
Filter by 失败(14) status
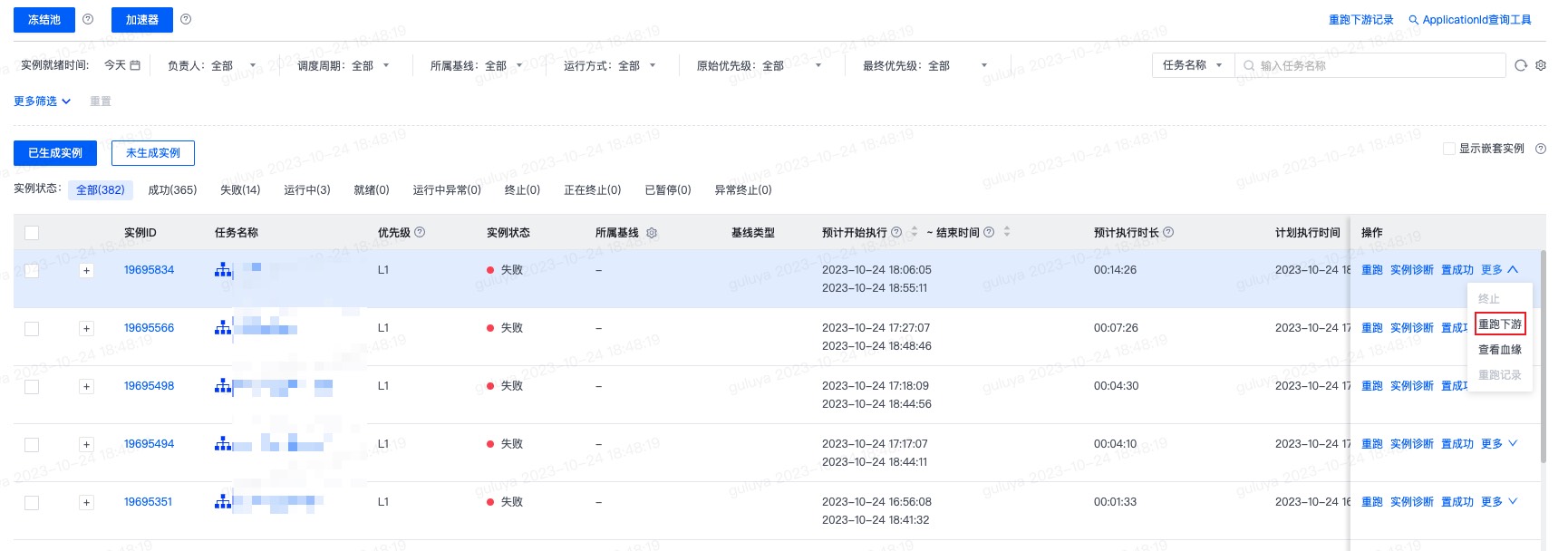(240, 189)
